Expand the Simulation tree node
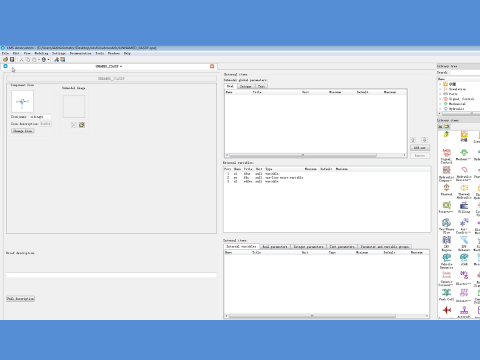The image size is (480, 360). 440,89
